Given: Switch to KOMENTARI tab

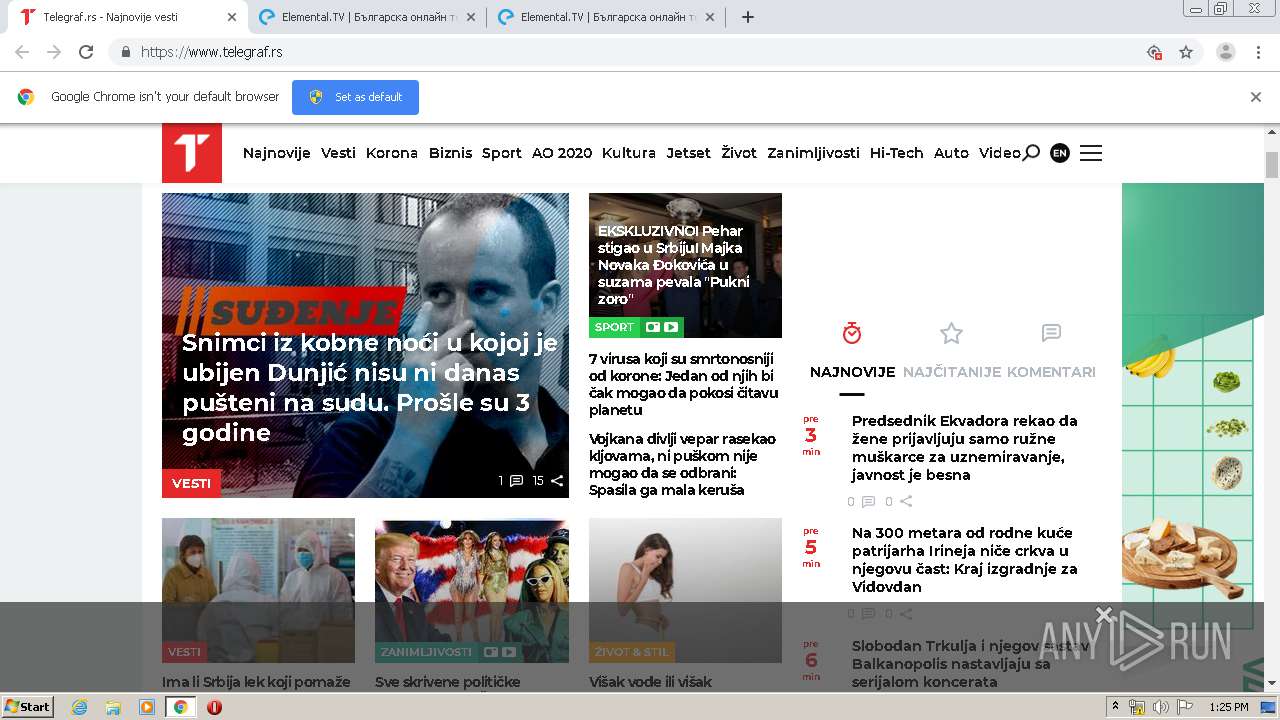Looking at the screenshot, I should (1051, 372).
